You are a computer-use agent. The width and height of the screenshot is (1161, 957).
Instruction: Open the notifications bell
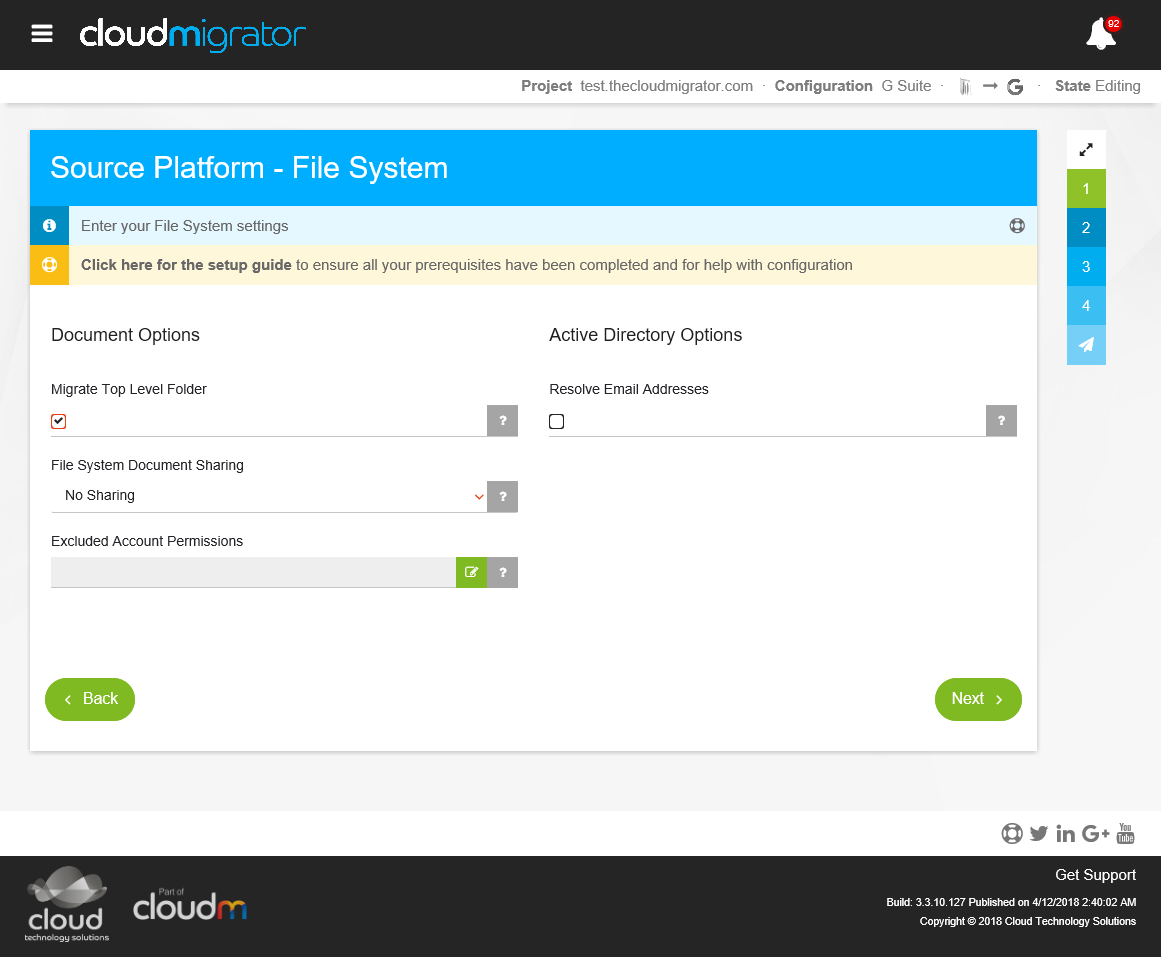(x=1100, y=35)
